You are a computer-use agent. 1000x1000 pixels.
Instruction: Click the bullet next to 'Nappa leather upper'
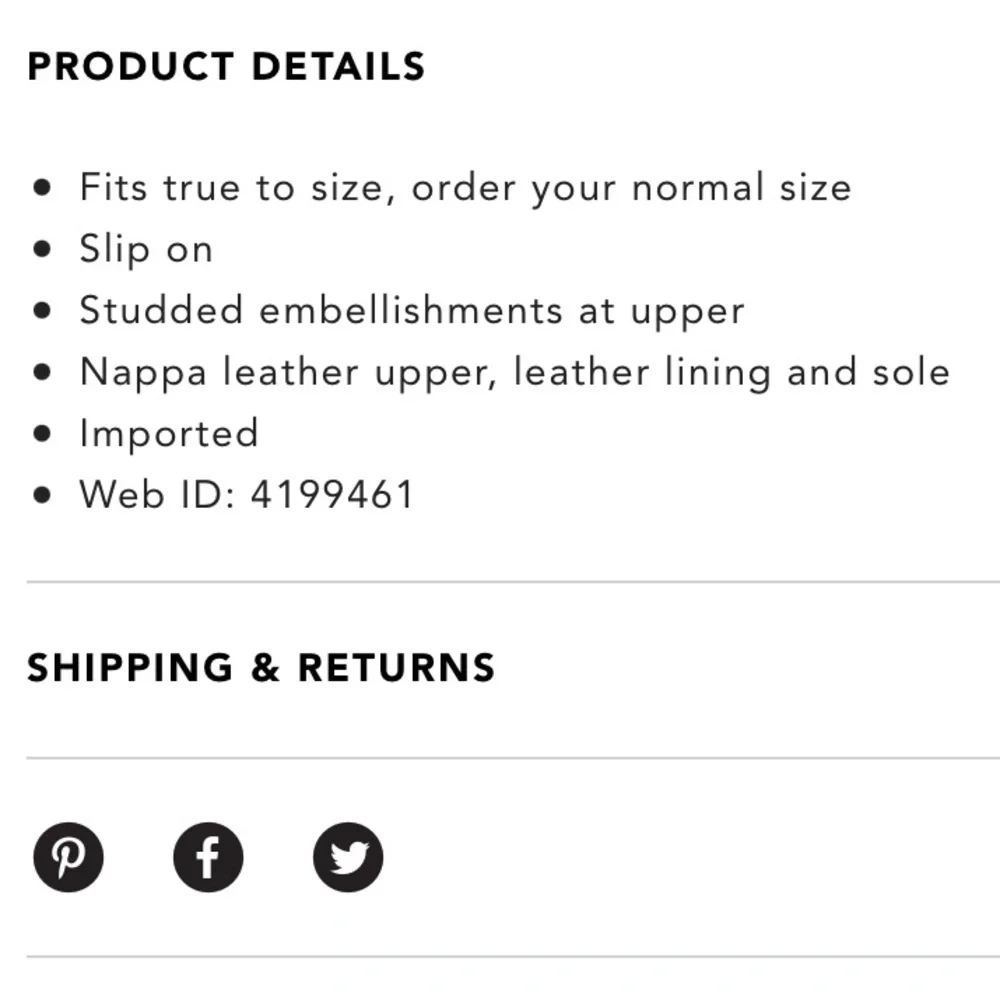[x=42, y=372]
